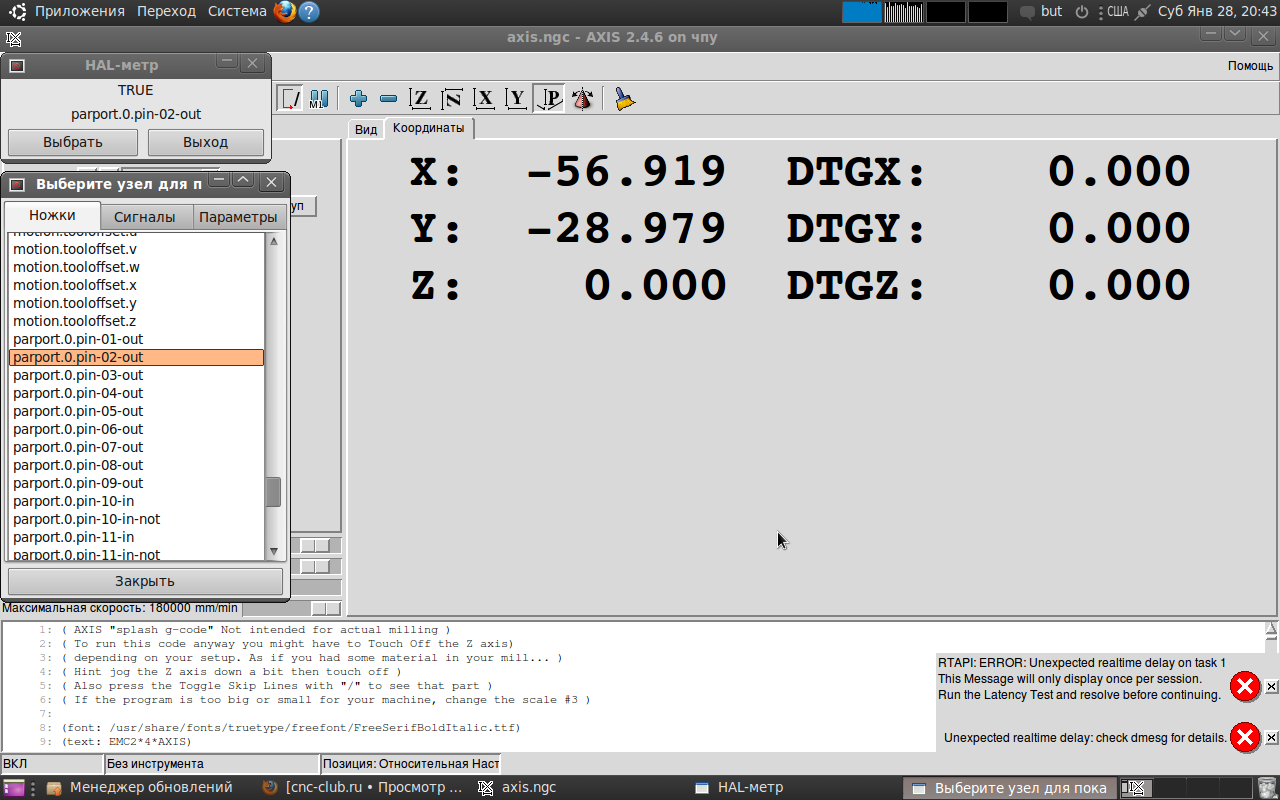Show the desktop with the bottom-left panel icon
Screen dimensions: 1280x800
click(14, 788)
